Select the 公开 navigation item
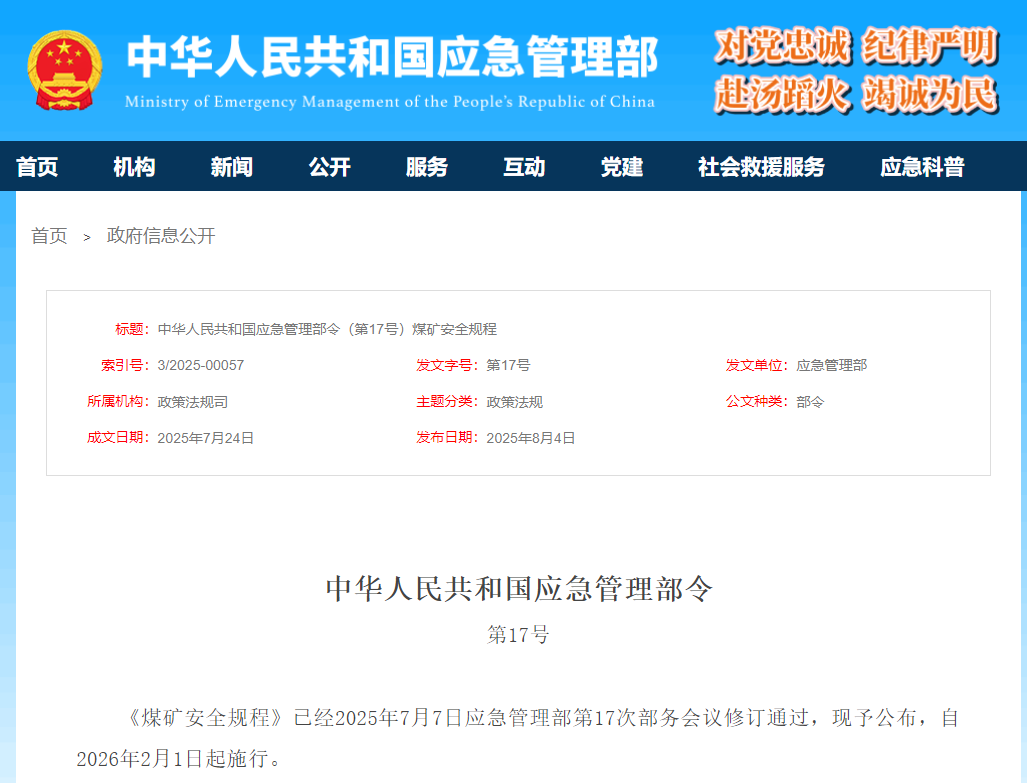 tap(330, 166)
